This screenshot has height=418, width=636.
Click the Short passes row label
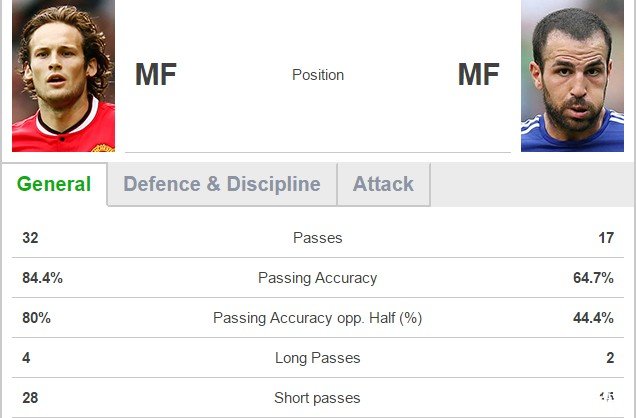(318, 398)
